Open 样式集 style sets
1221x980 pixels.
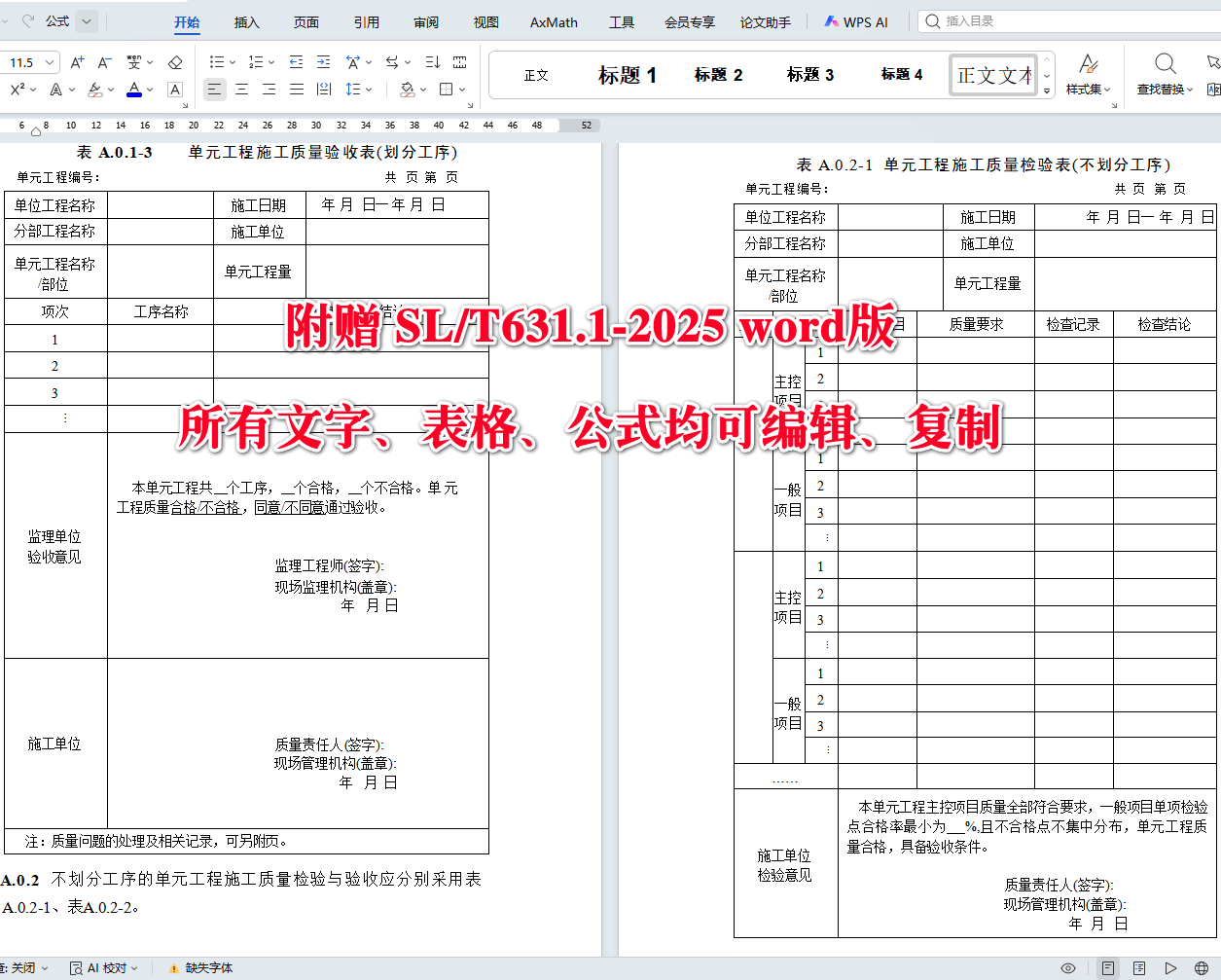[1088, 75]
